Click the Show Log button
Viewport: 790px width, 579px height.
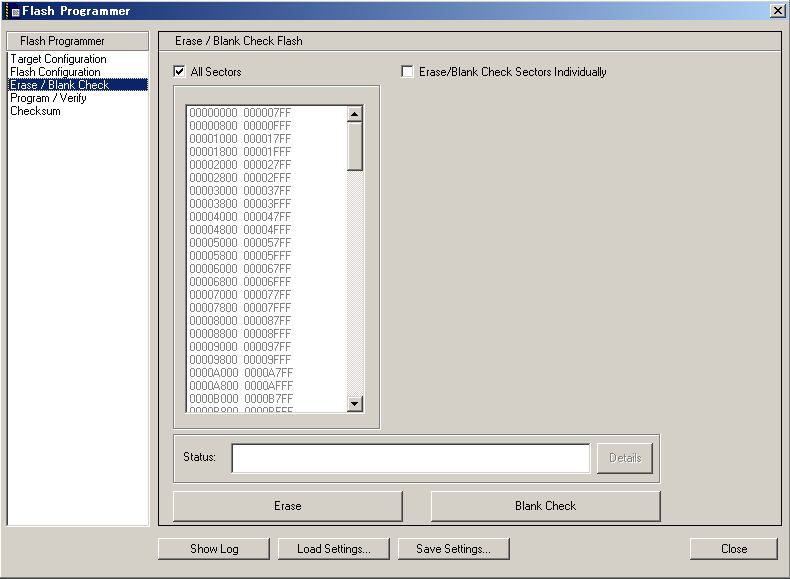tap(214, 549)
